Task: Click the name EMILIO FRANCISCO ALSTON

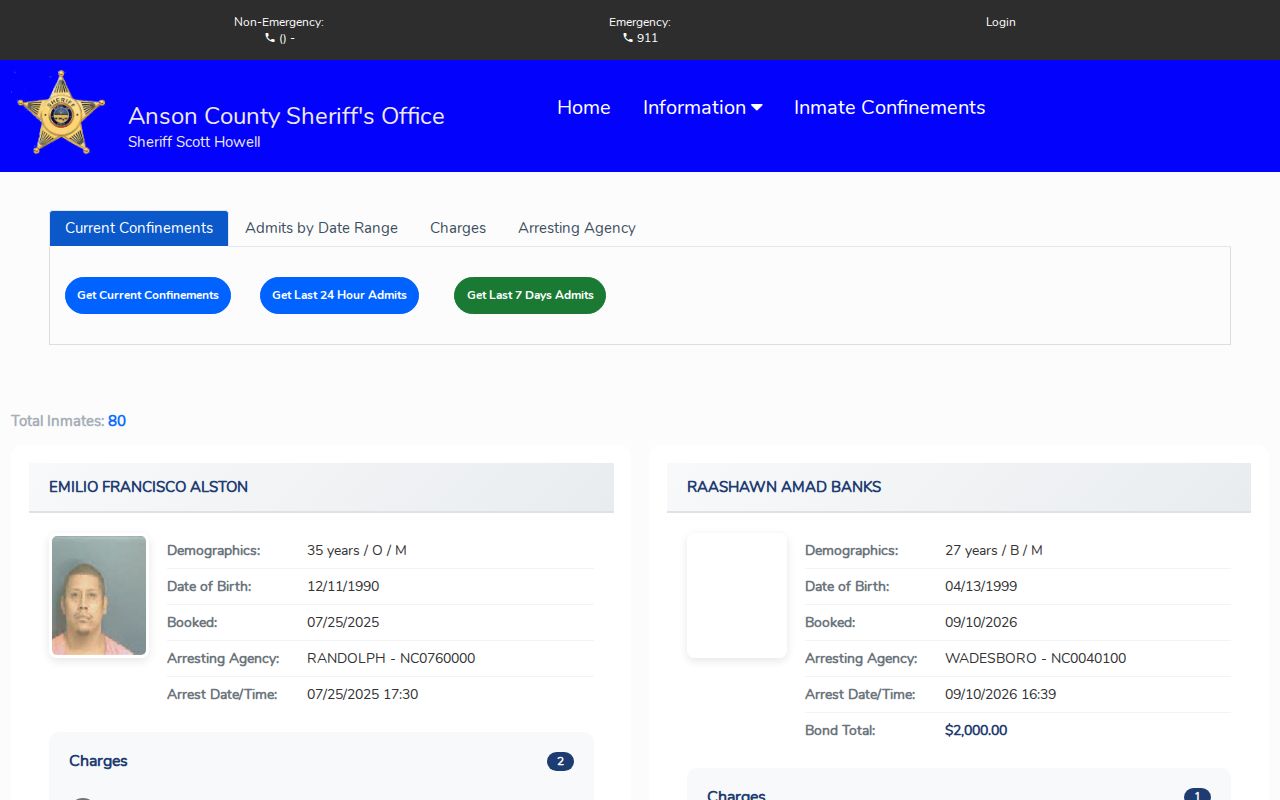Action: (148, 487)
